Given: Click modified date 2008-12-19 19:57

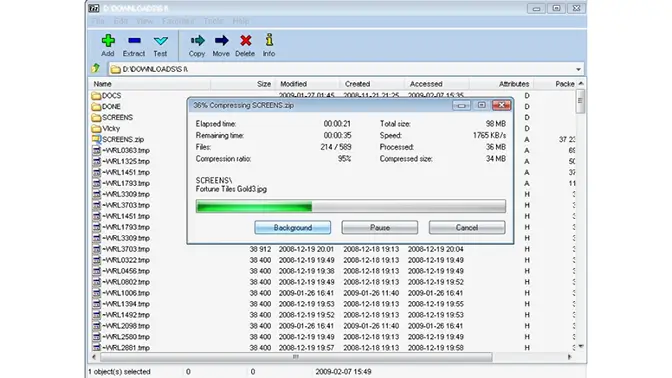Looking at the screenshot, I should click(x=306, y=348).
